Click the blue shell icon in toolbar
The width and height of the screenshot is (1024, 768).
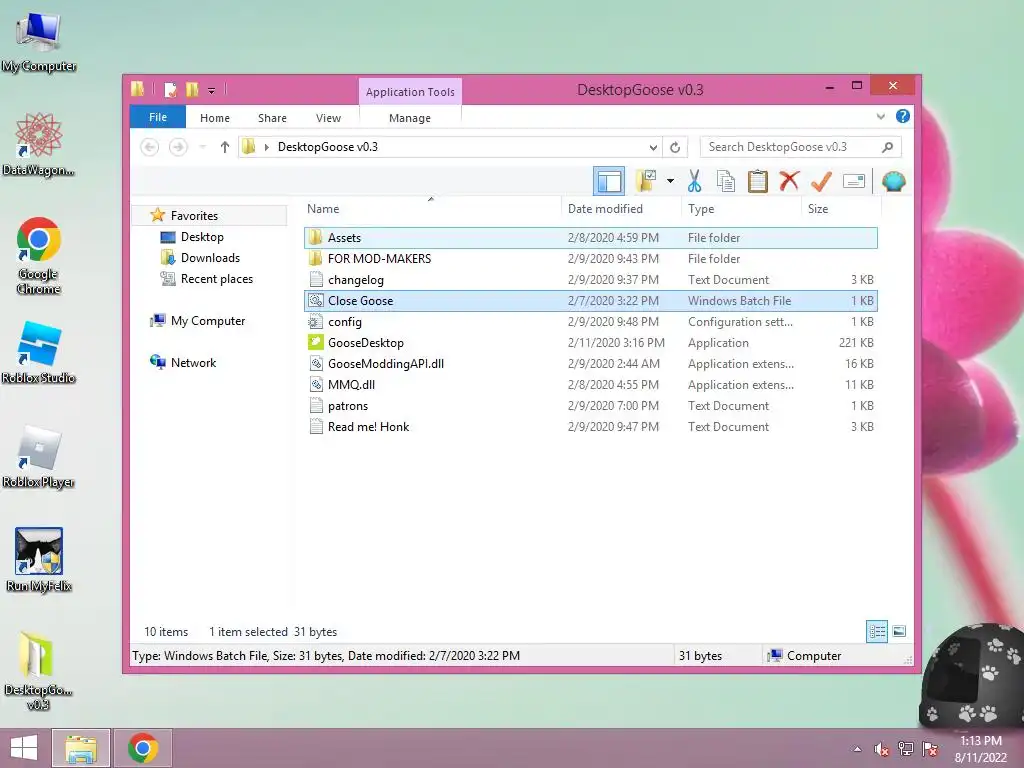pyautogui.click(x=893, y=181)
